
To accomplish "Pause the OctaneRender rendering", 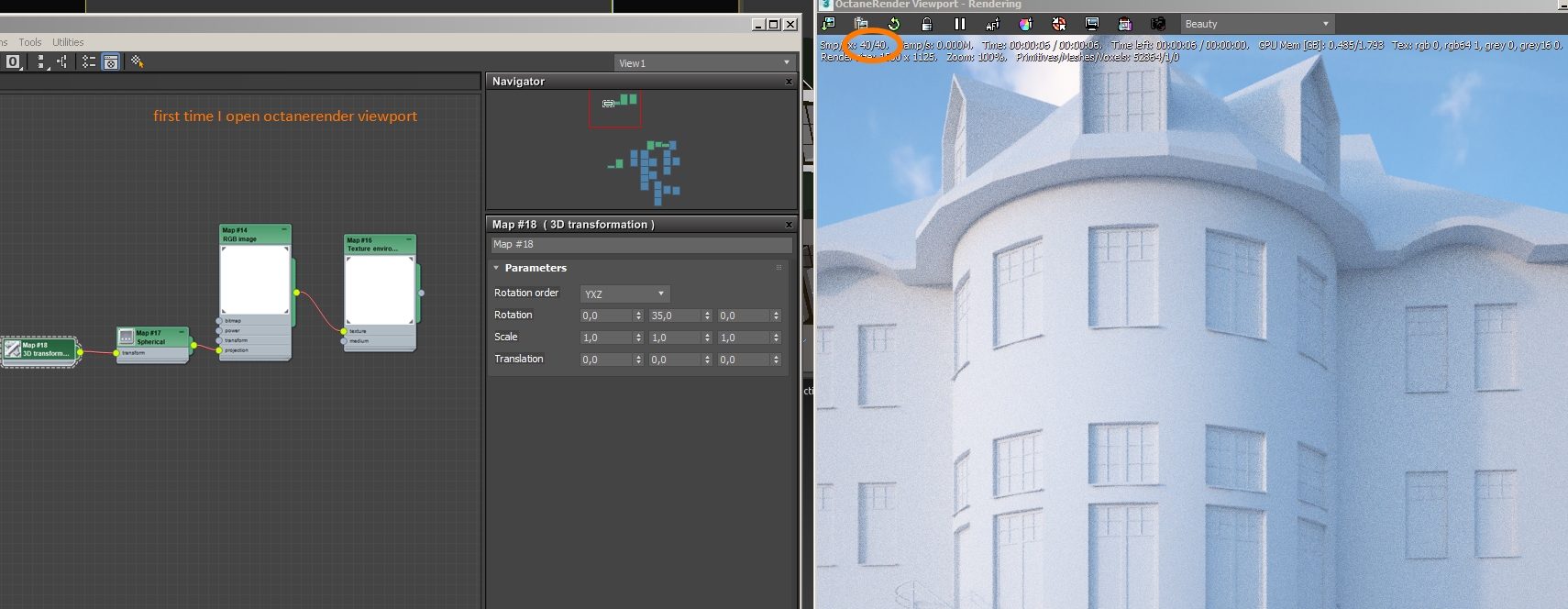I will pyautogui.click(x=960, y=24).
